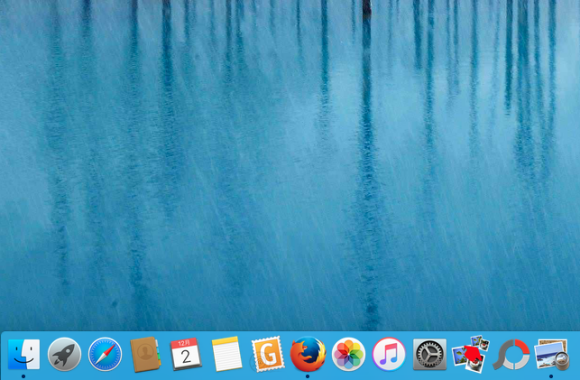Open Calendar showing date 2
The height and width of the screenshot is (380, 580).
186,354
